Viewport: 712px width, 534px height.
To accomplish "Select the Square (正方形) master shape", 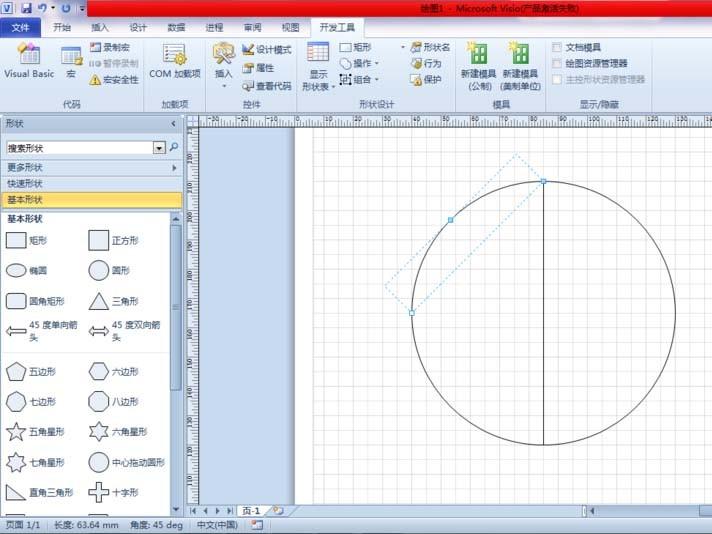I will point(114,240).
